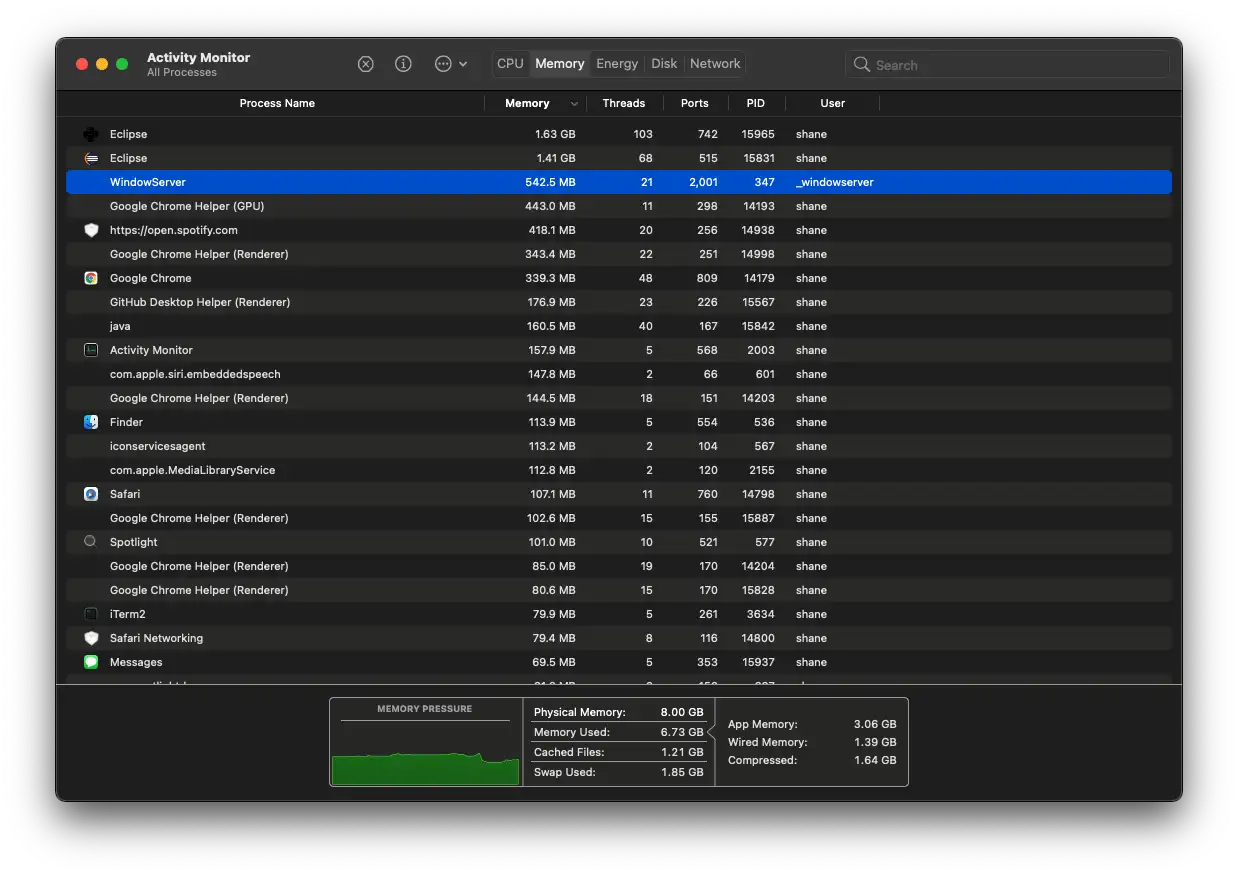Select the Google Chrome Helper (GPU) row
The height and width of the screenshot is (875, 1238).
(619, 206)
